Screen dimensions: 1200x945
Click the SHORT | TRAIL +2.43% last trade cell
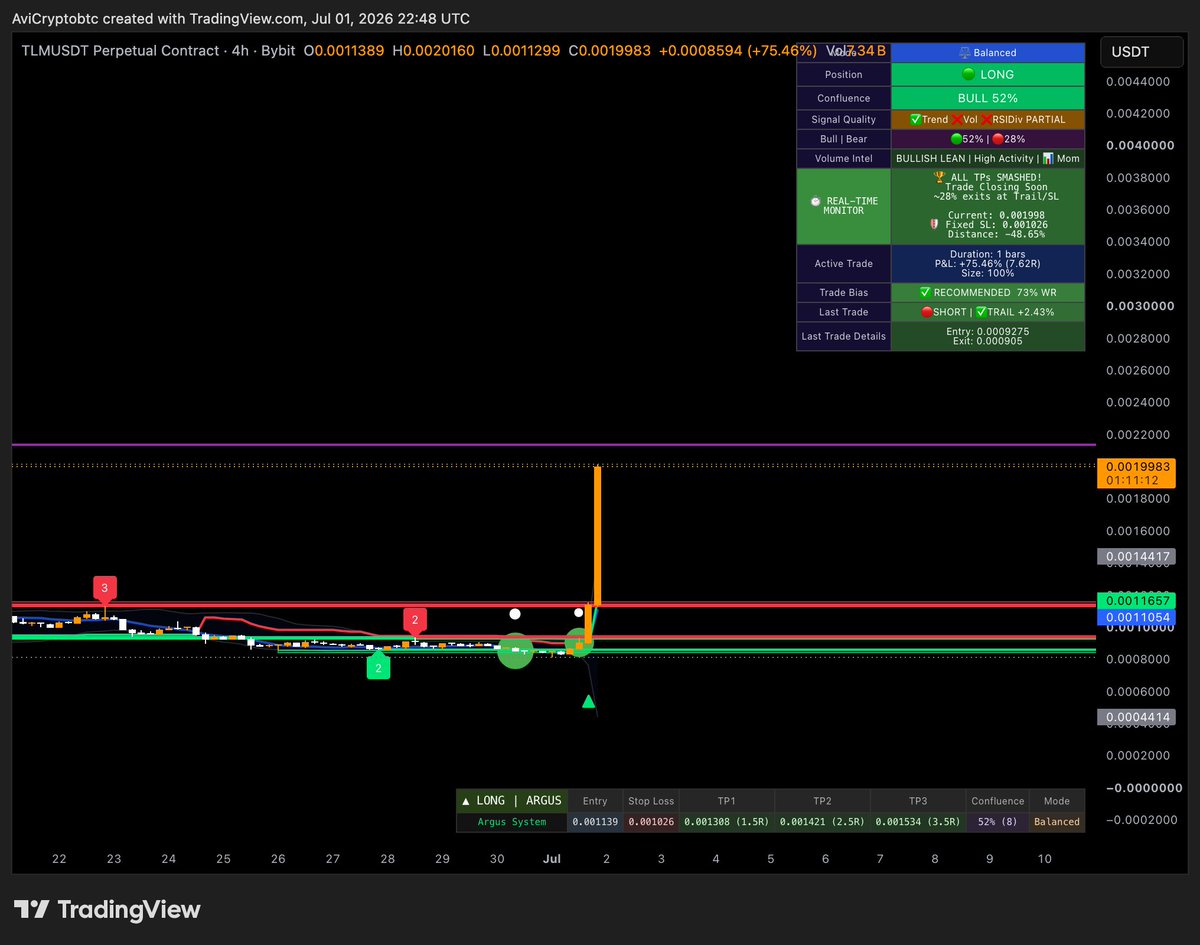[x=987, y=312]
